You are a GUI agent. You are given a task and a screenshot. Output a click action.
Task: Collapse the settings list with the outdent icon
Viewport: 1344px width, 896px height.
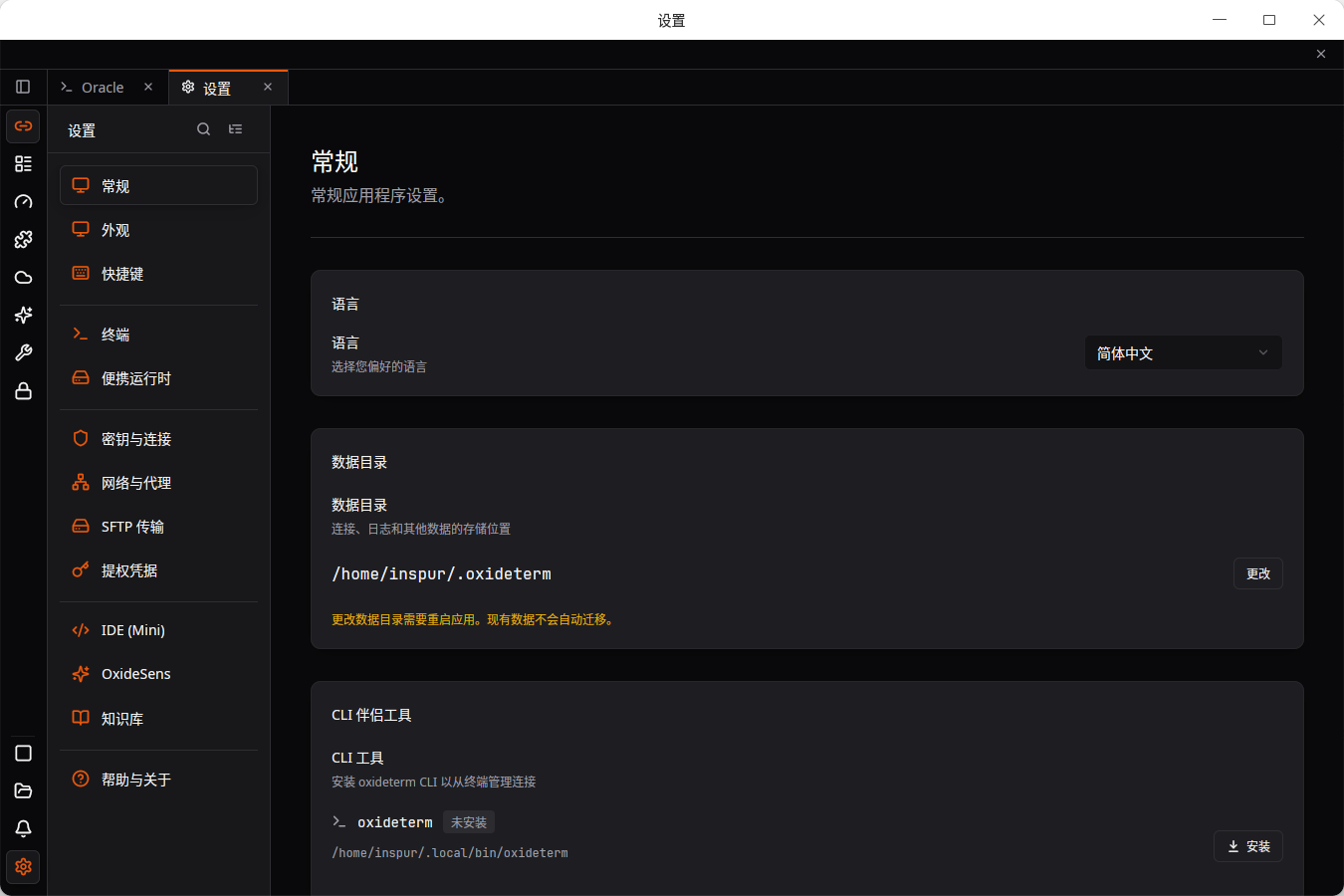(235, 128)
